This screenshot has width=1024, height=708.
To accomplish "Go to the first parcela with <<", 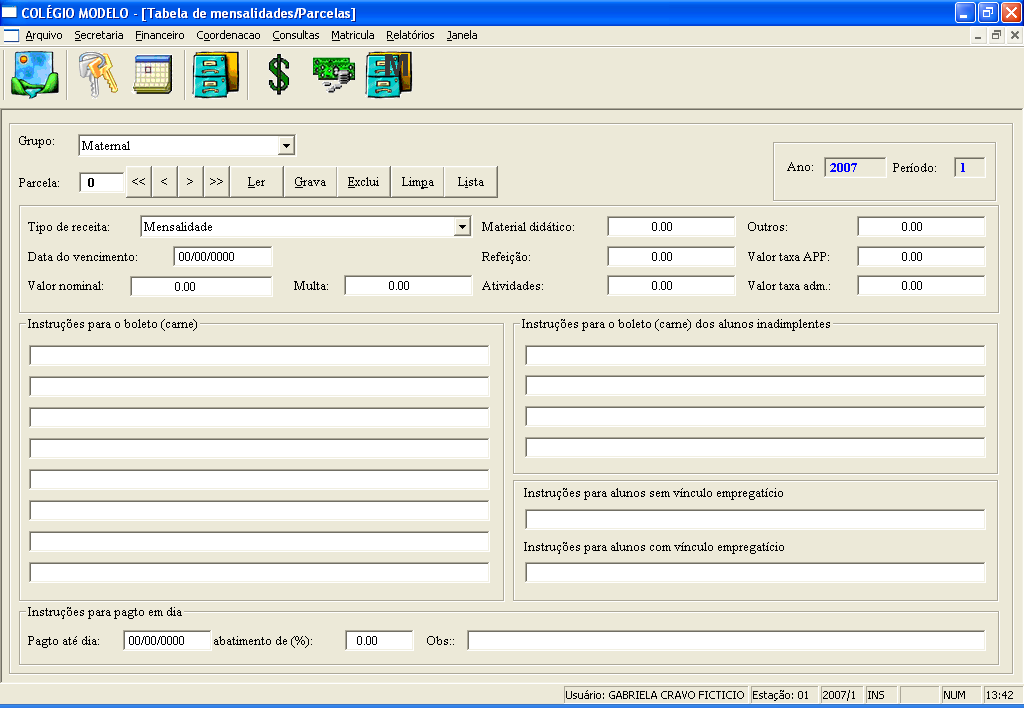I will pos(138,182).
